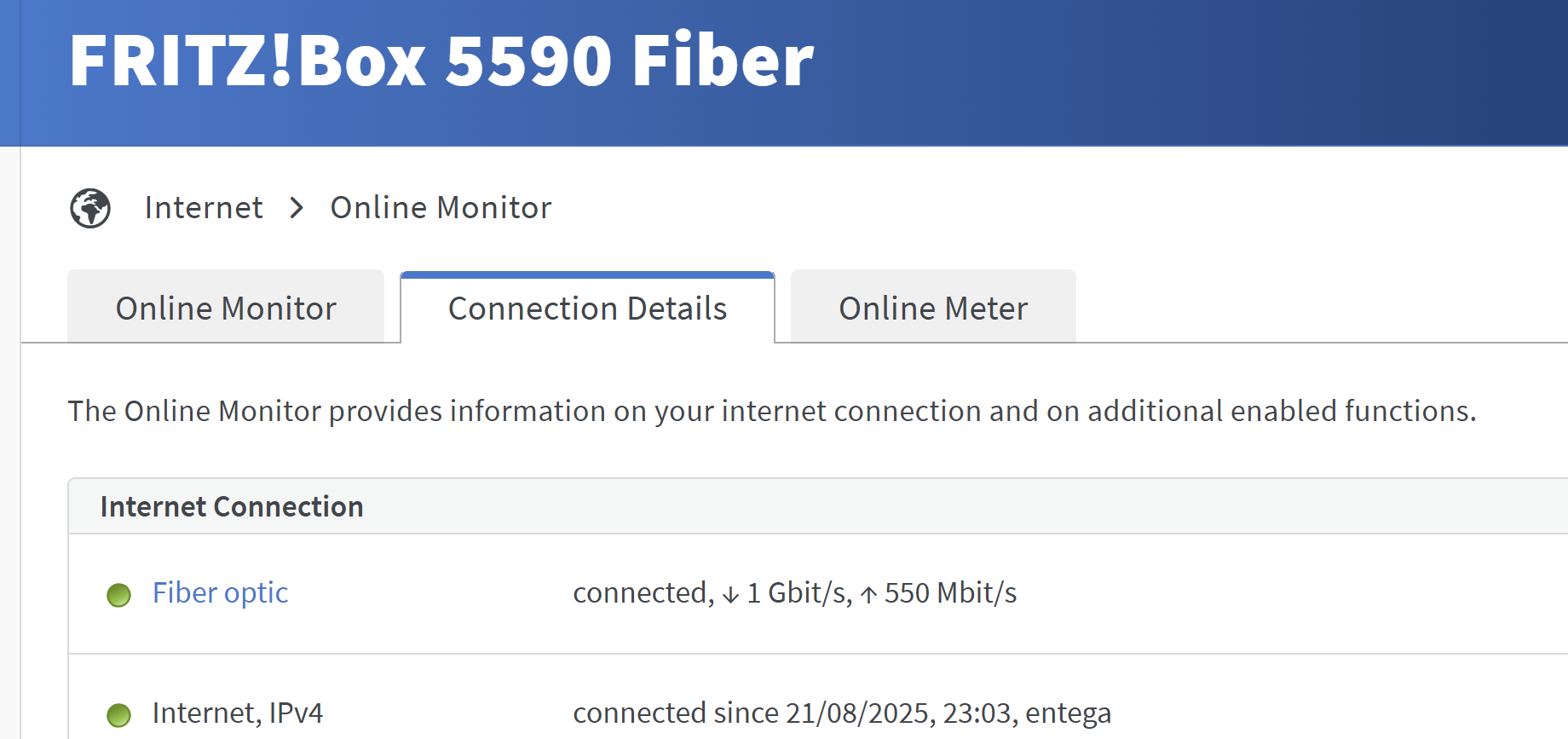Click the upstream arrow before 550 Mbit/s
This screenshot has width=1568, height=739.
(x=868, y=595)
